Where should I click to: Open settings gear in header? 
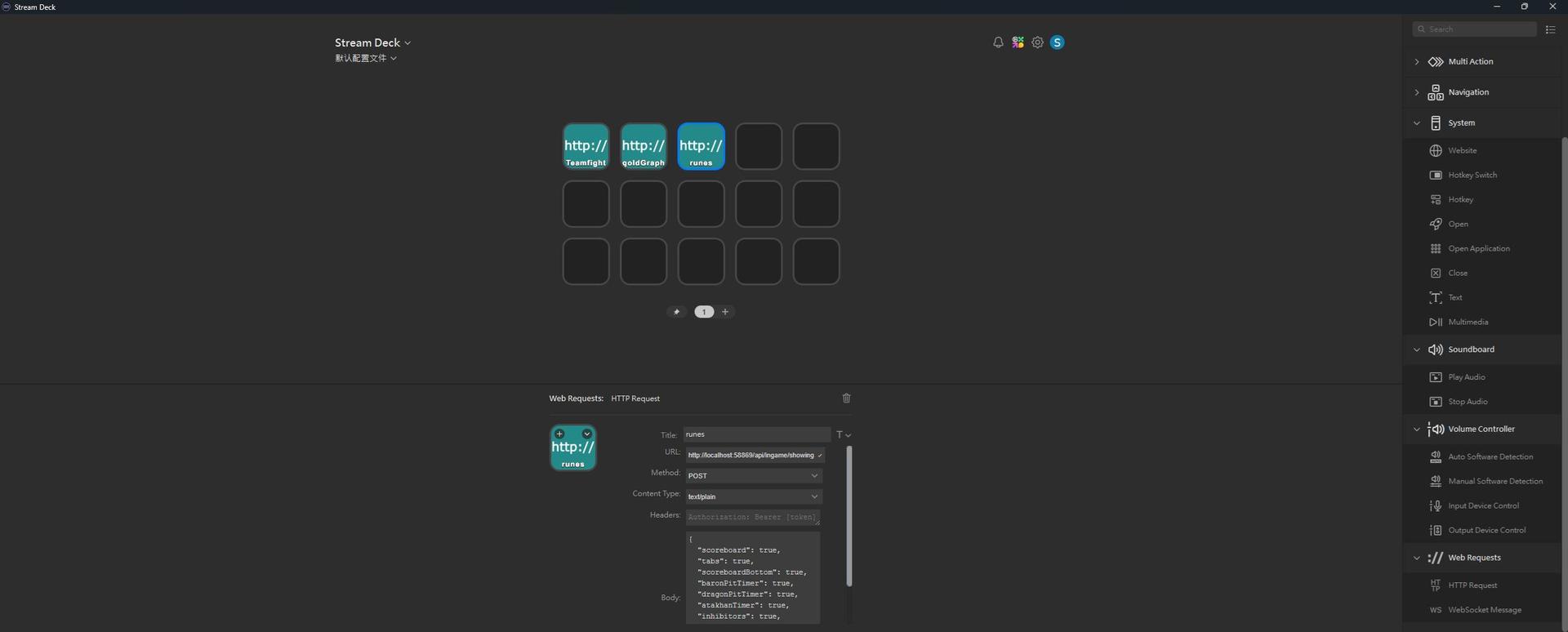tap(1037, 42)
